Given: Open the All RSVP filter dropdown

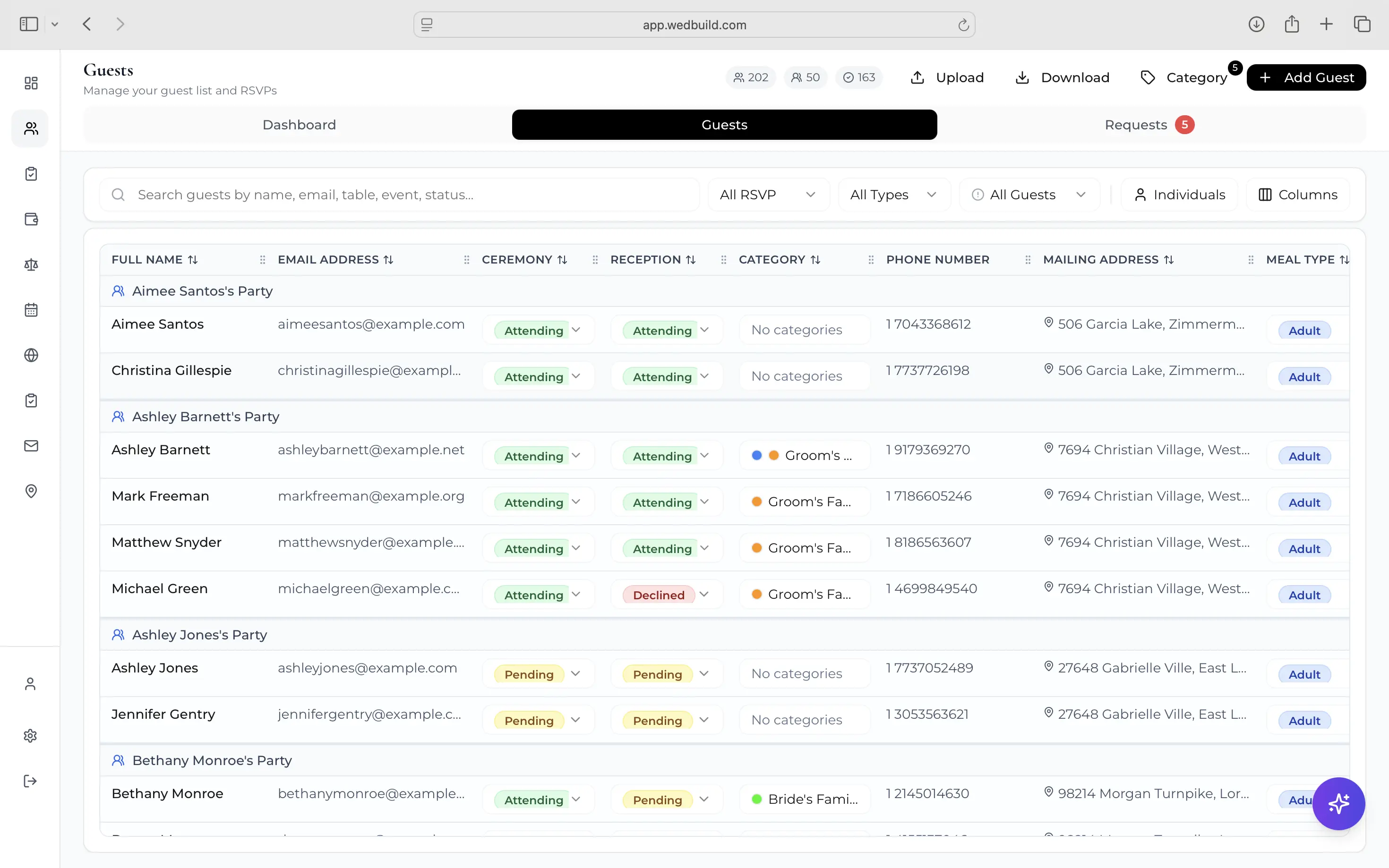Looking at the screenshot, I should [x=768, y=195].
